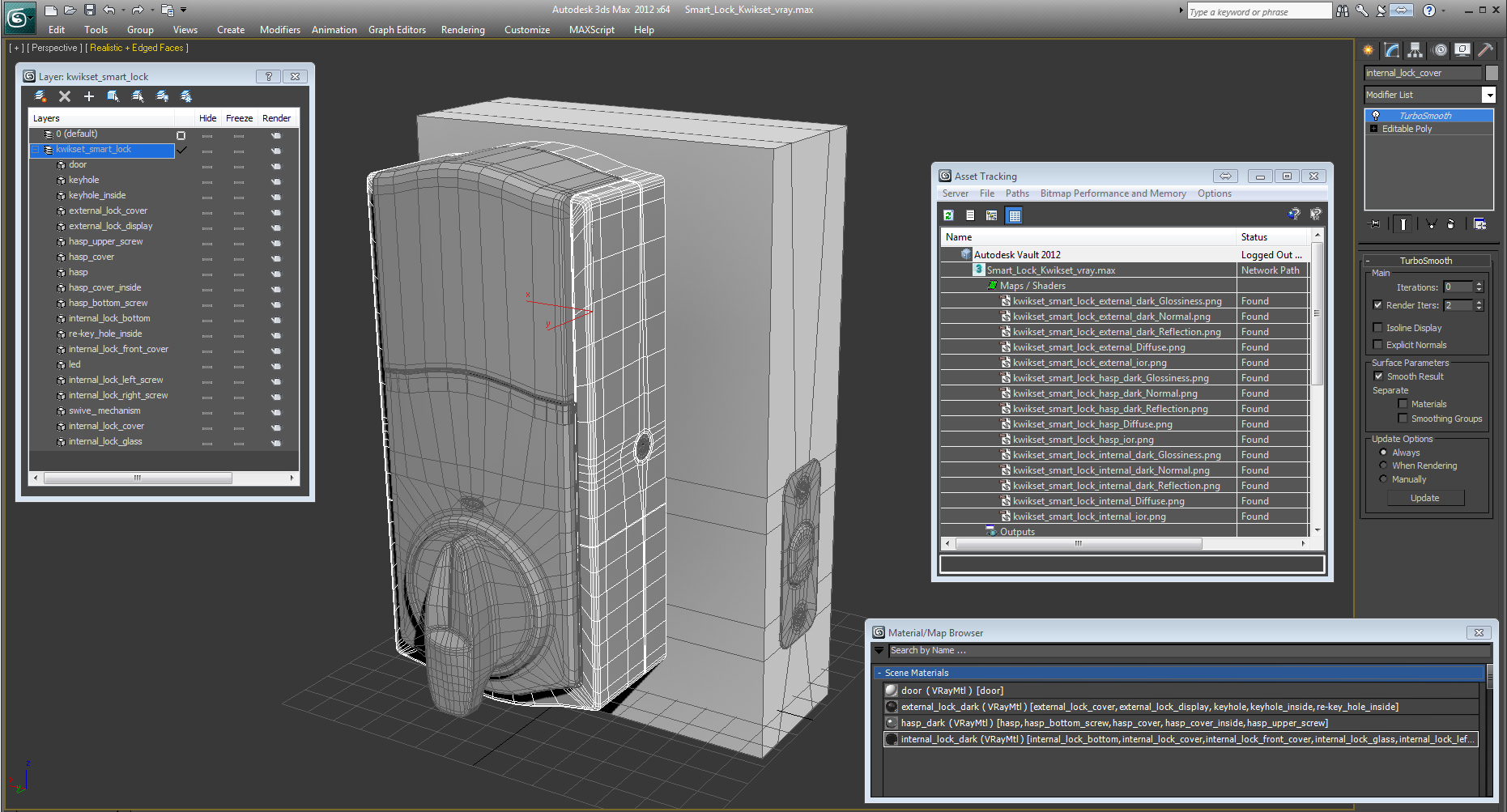The width and height of the screenshot is (1507, 812).
Task: Click the Redo arrow icon
Action: (138, 11)
